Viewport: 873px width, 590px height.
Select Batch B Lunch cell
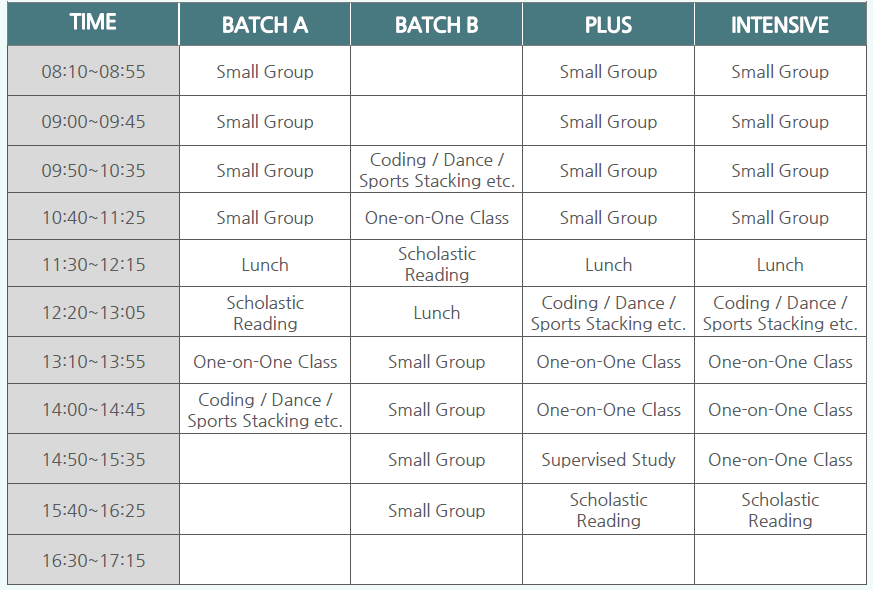436,312
